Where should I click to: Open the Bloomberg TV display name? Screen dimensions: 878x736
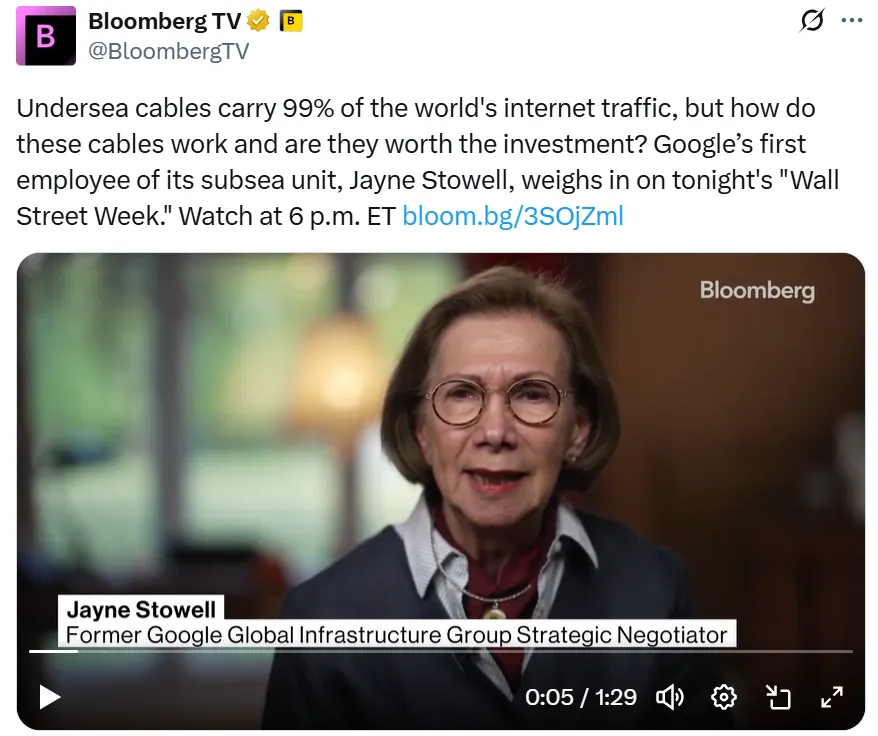click(x=164, y=20)
